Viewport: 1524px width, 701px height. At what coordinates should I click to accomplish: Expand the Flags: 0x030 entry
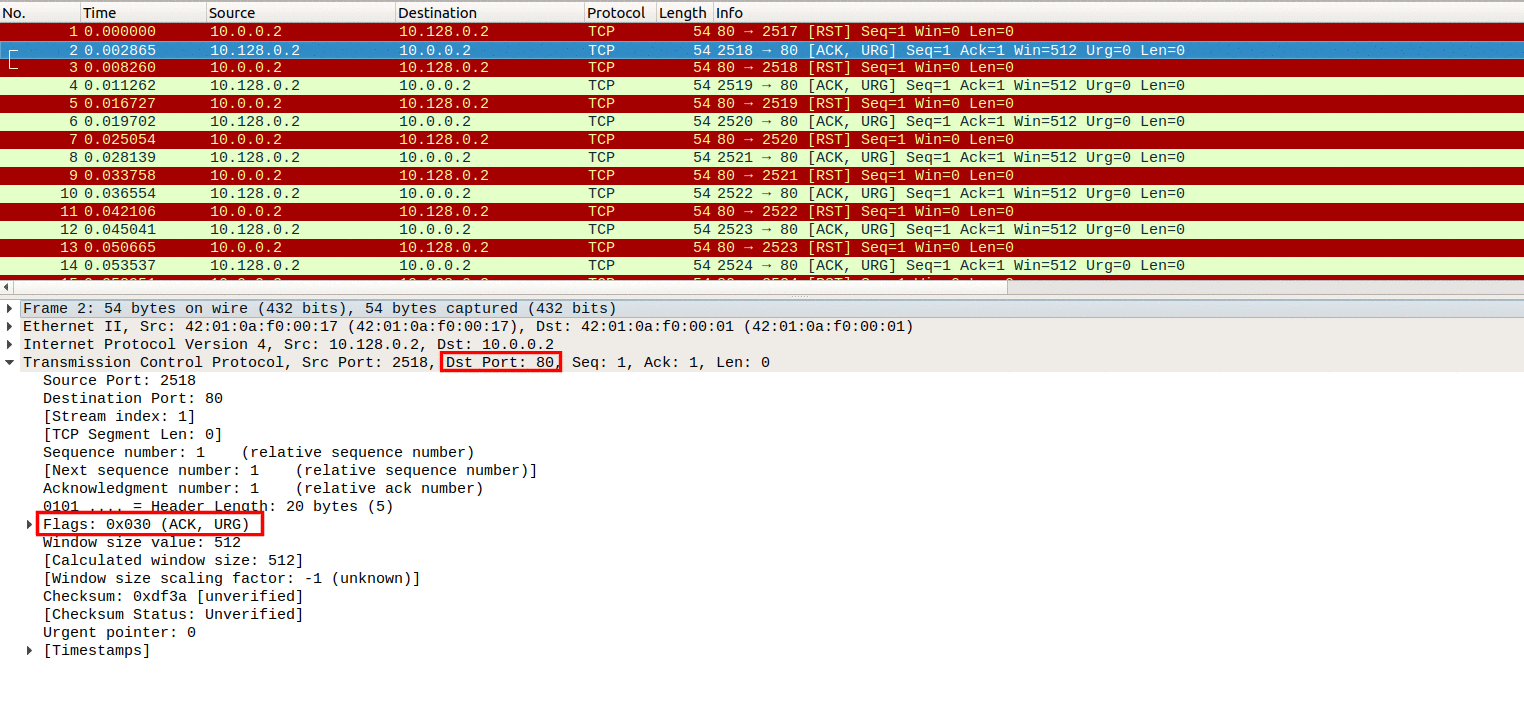point(30,525)
